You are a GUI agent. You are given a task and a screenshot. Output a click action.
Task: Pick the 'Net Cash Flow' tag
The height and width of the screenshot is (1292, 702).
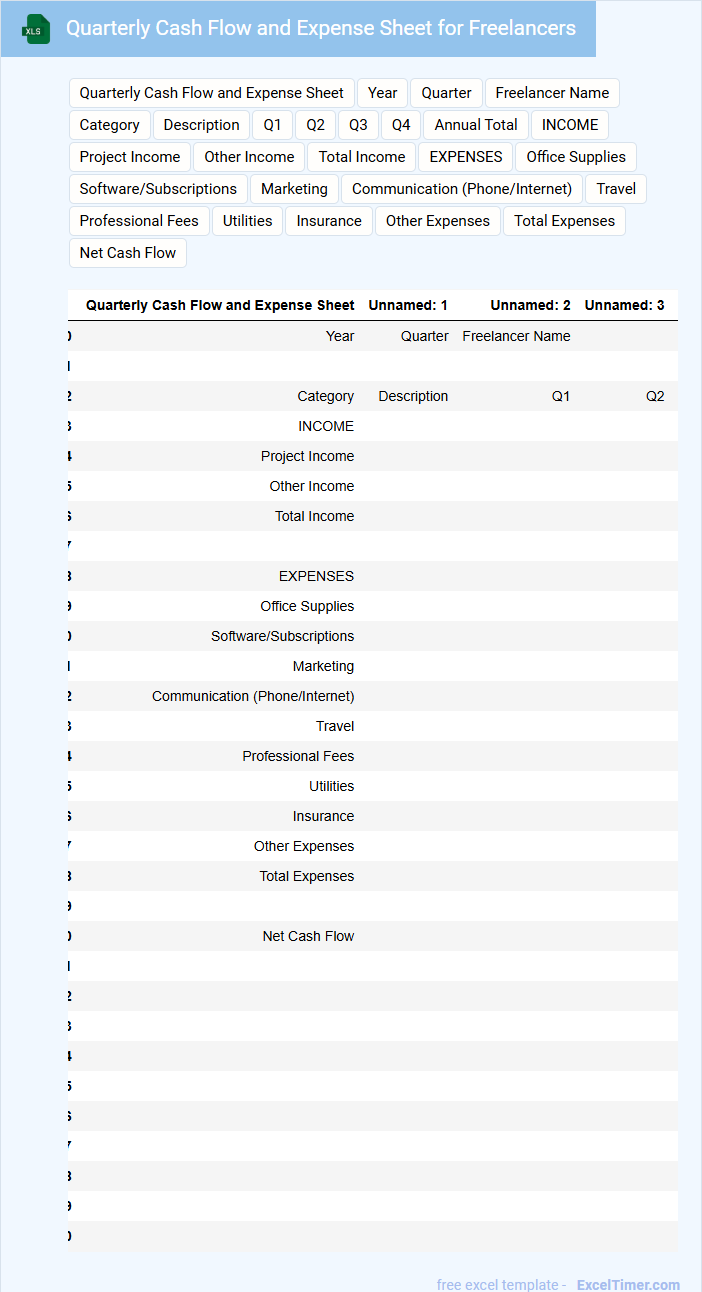[128, 253]
